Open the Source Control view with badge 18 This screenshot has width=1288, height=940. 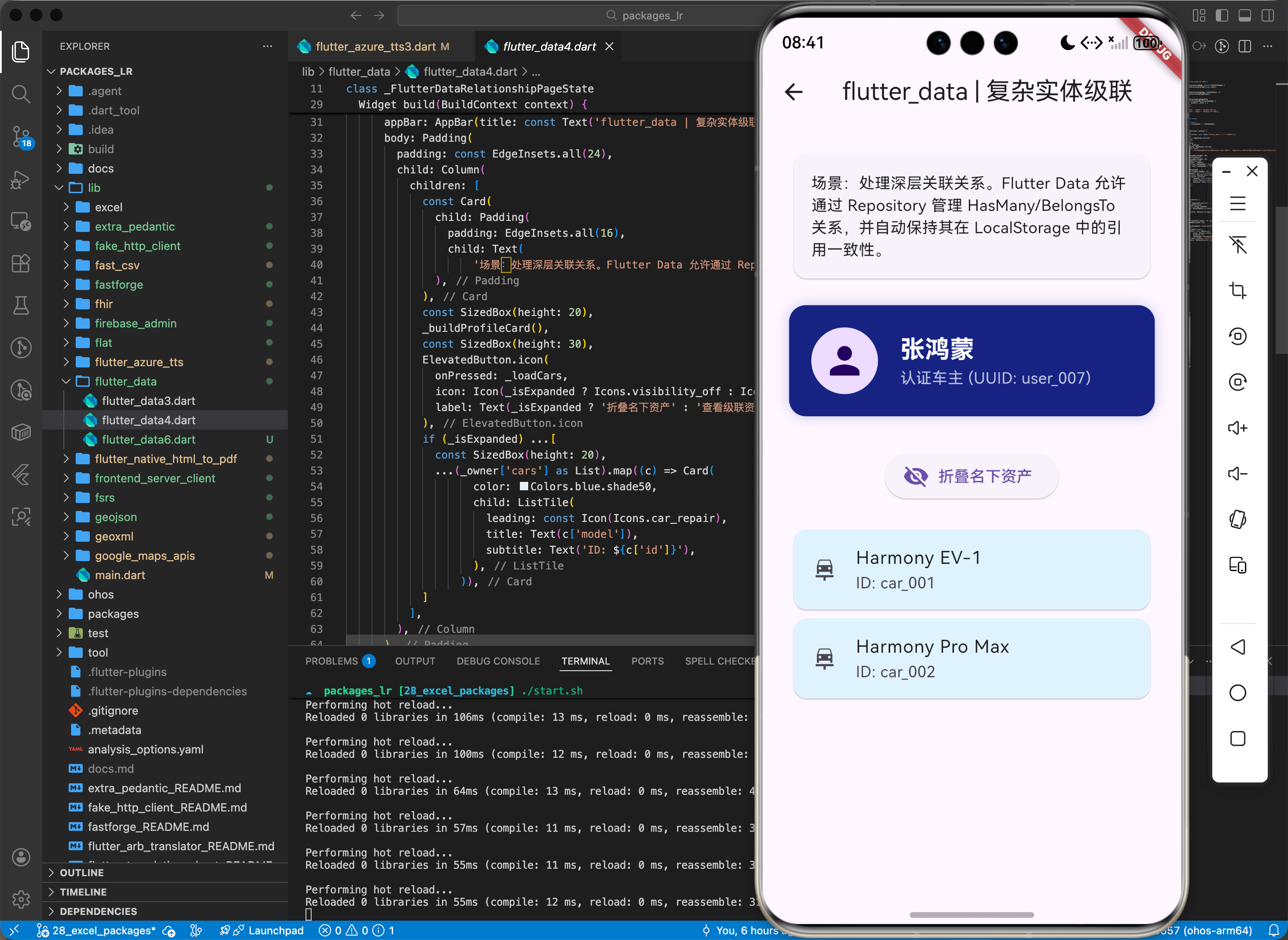click(21, 136)
